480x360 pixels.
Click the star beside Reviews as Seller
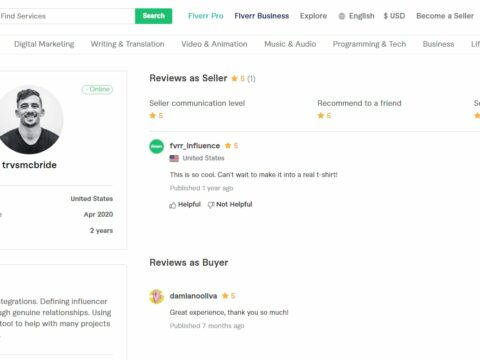(234, 78)
